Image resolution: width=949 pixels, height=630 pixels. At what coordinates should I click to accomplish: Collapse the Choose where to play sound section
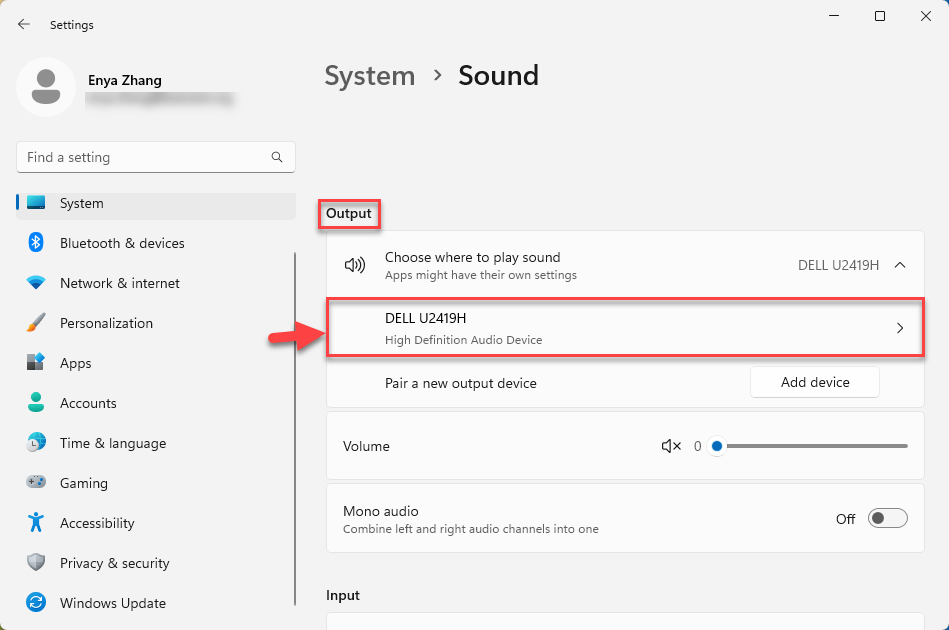point(899,265)
